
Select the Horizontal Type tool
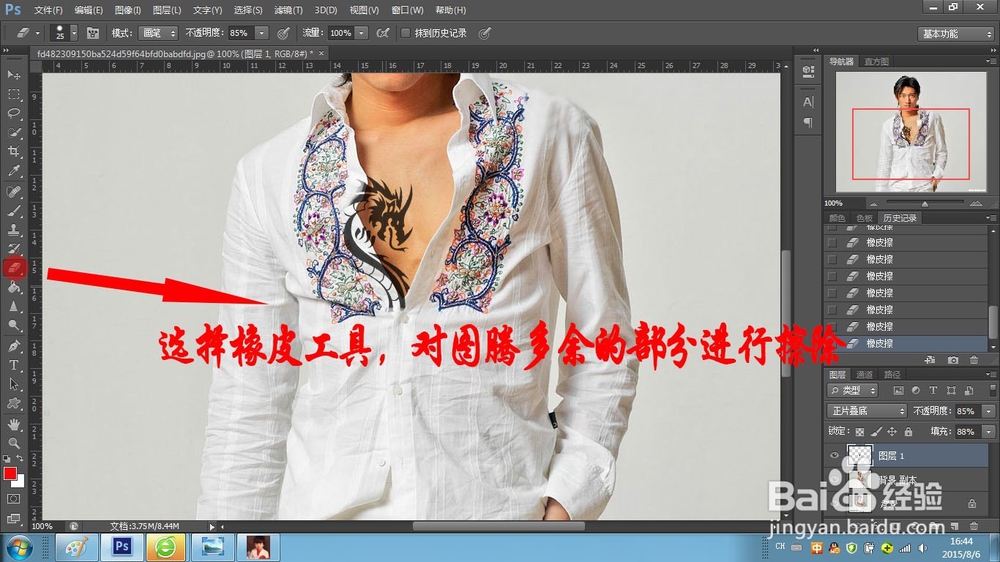pyautogui.click(x=13, y=366)
